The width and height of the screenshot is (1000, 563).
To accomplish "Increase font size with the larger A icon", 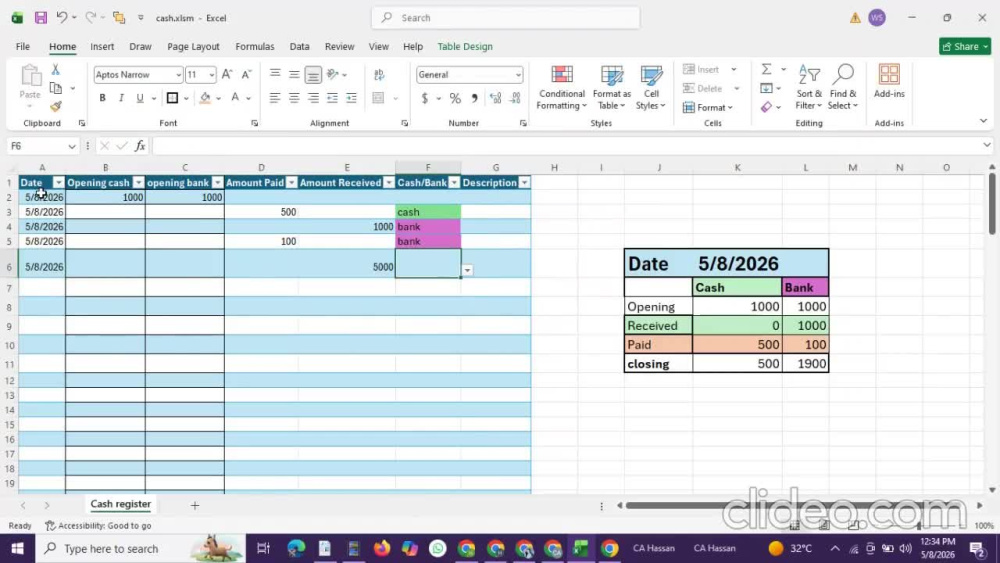I will point(227,75).
